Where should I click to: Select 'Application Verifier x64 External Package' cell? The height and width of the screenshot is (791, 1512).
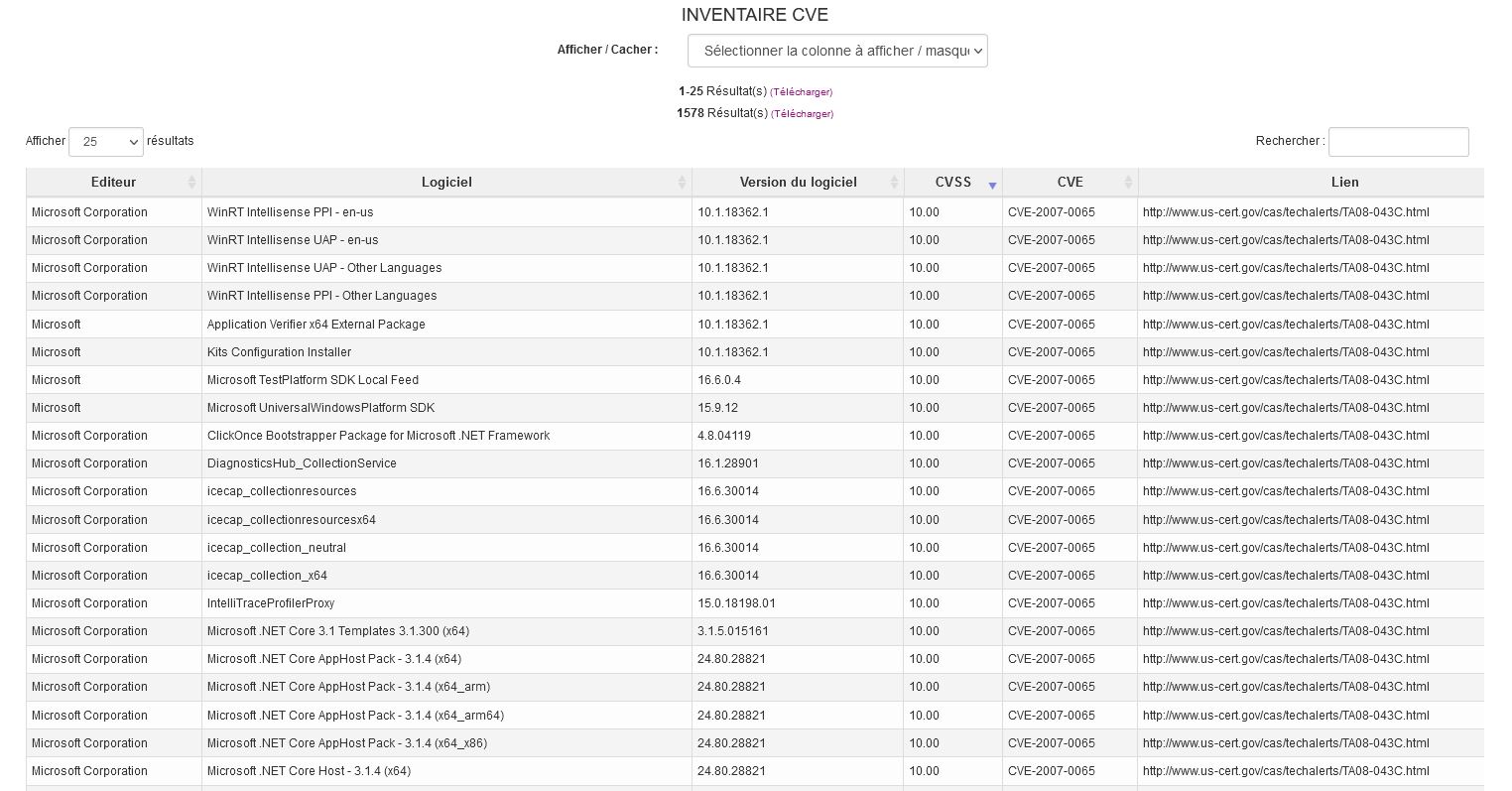pyautogui.click(x=446, y=325)
